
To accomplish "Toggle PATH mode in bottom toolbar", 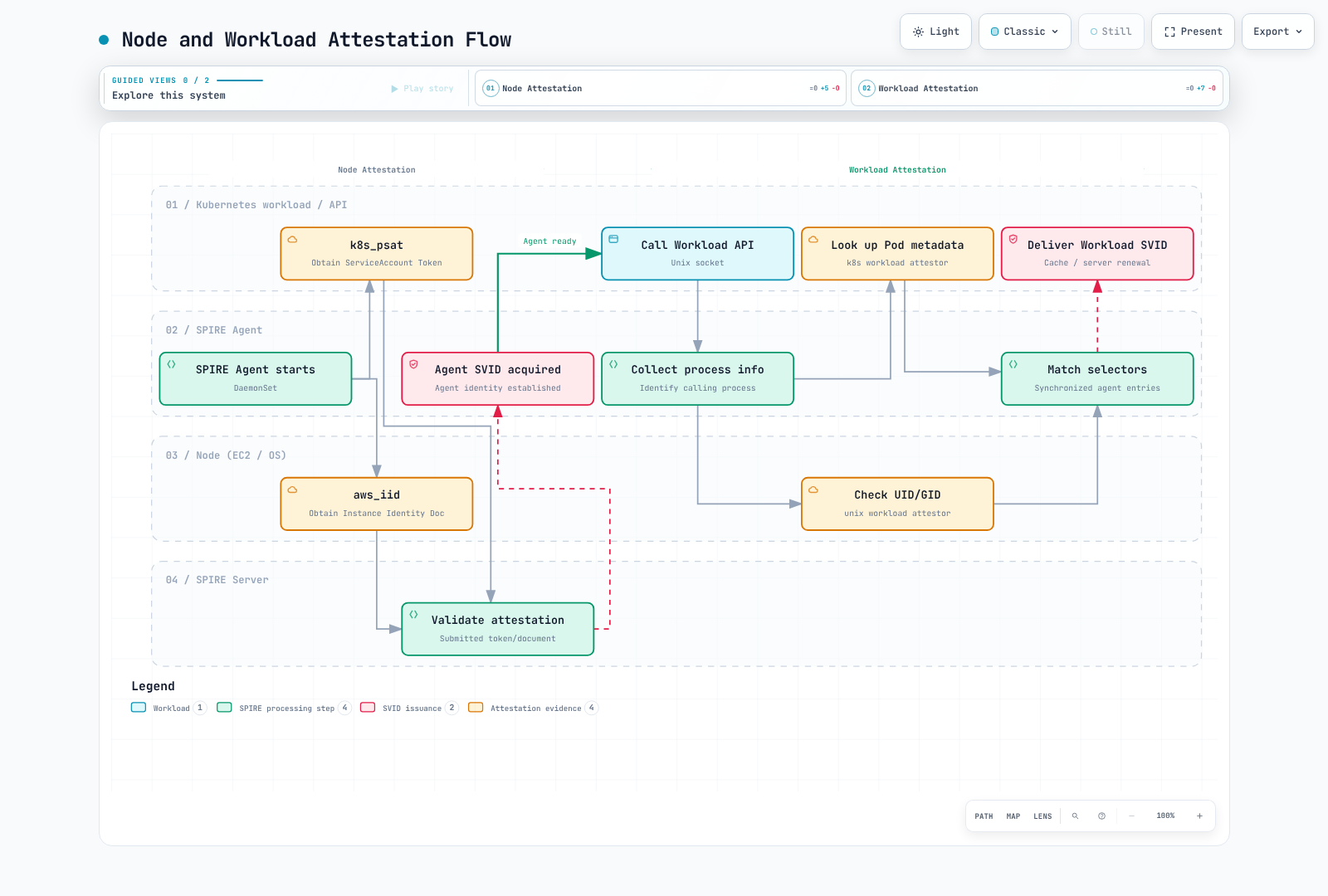I will click(x=984, y=816).
